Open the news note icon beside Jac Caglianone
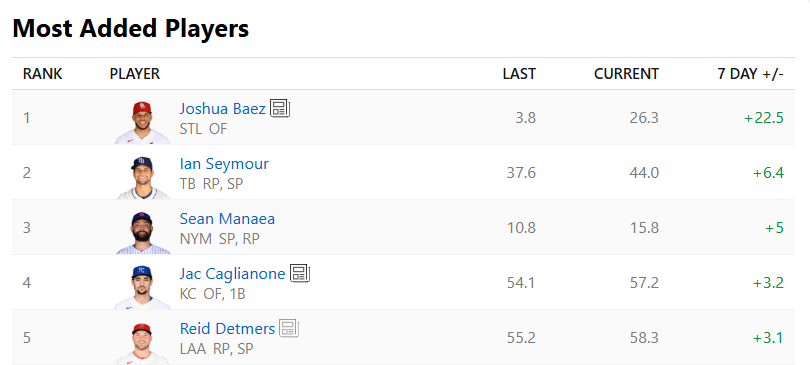 tap(300, 273)
